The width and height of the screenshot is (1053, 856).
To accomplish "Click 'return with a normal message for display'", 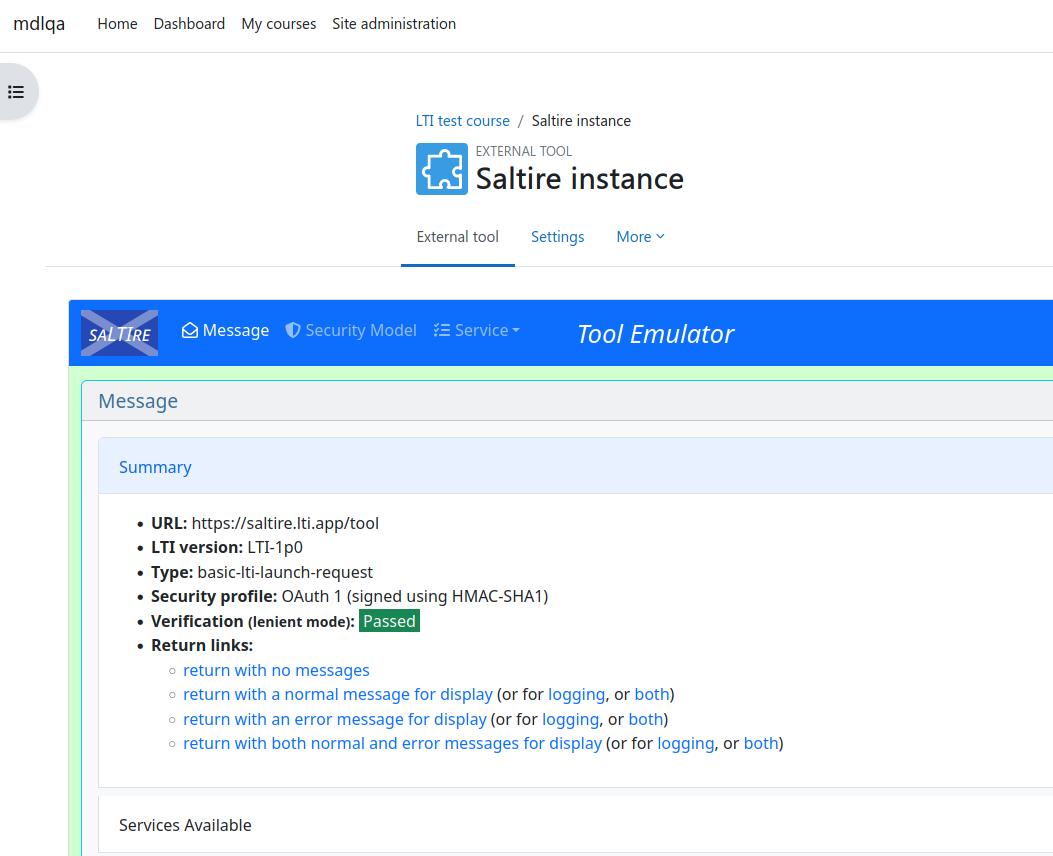I will pos(338,694).
